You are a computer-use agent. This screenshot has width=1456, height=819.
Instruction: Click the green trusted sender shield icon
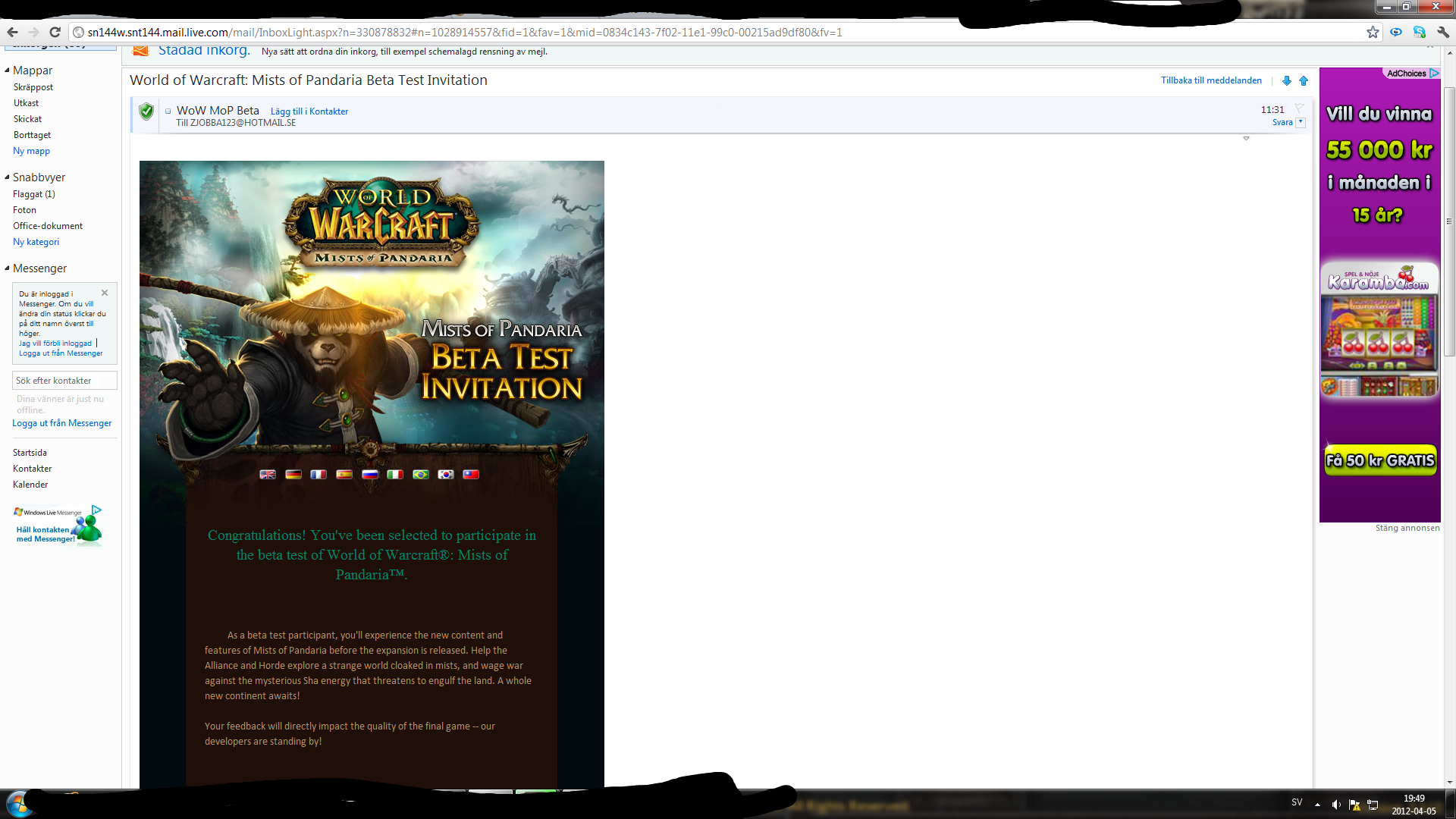coord(146,111)
